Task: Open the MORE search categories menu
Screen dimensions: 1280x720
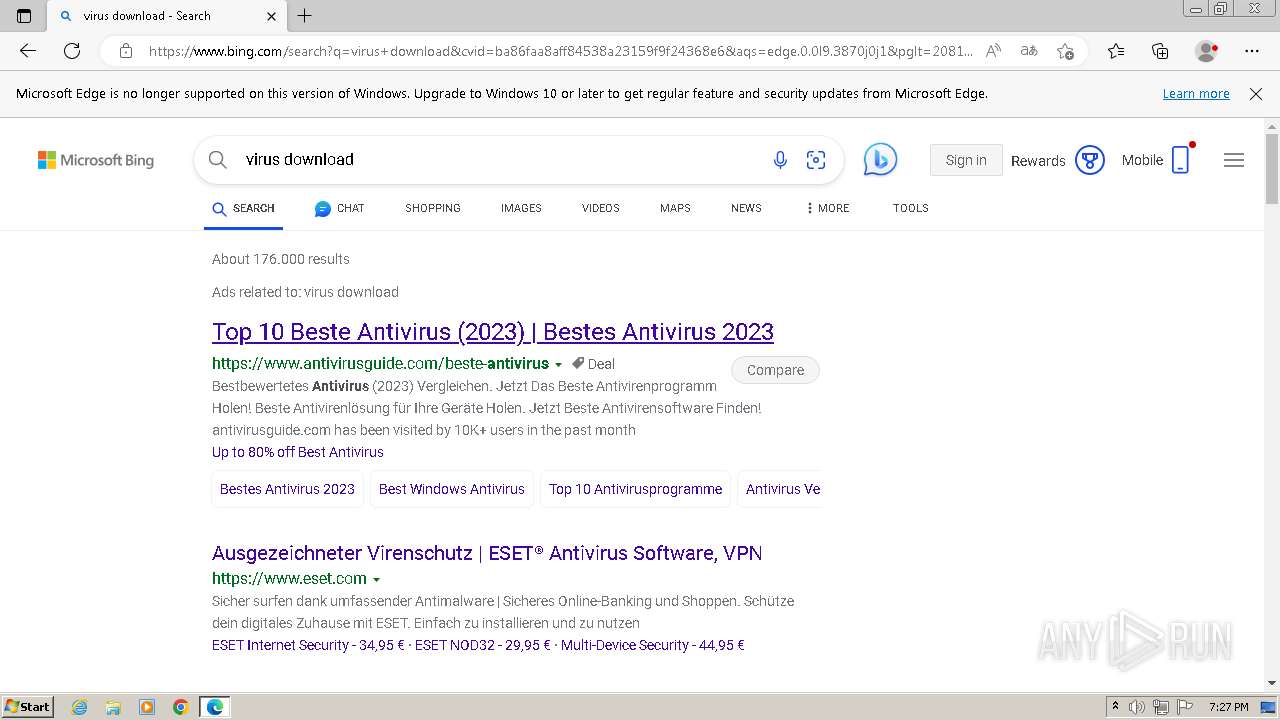Action: [827, 208]
